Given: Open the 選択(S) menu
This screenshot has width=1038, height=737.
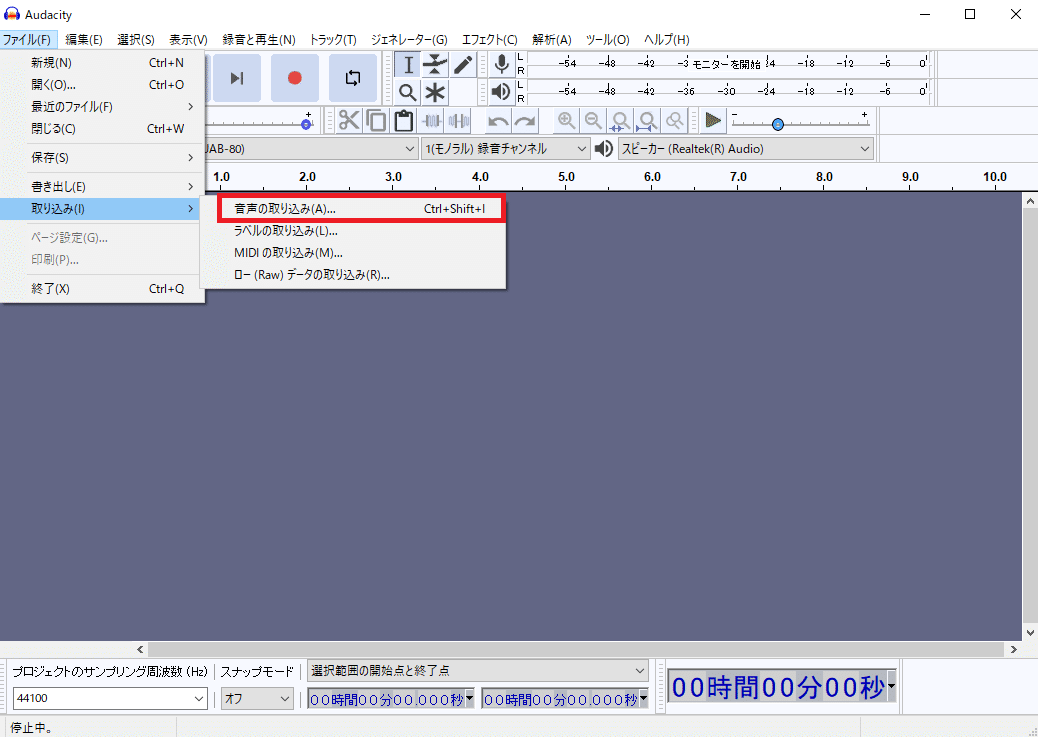Looking at the screenshot, I should point(136,40).
